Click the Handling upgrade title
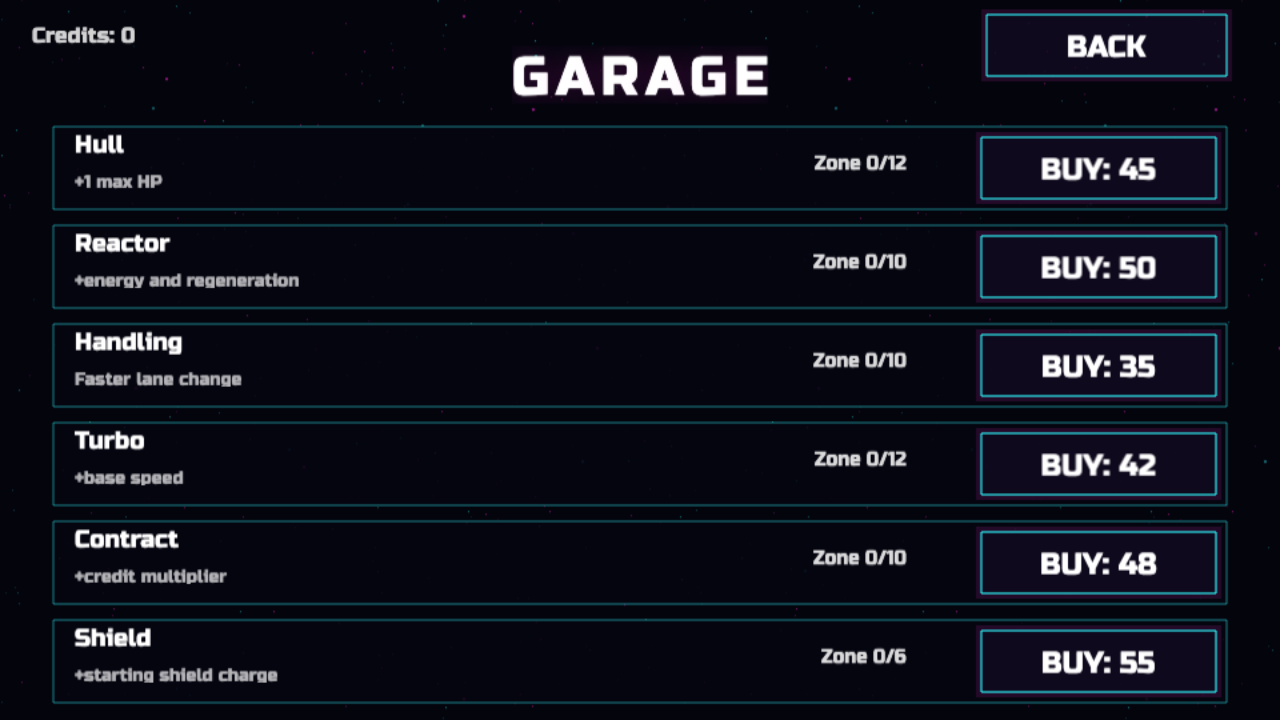The height and width of the screenshot is (720, 1280). [x=128, y=342]
